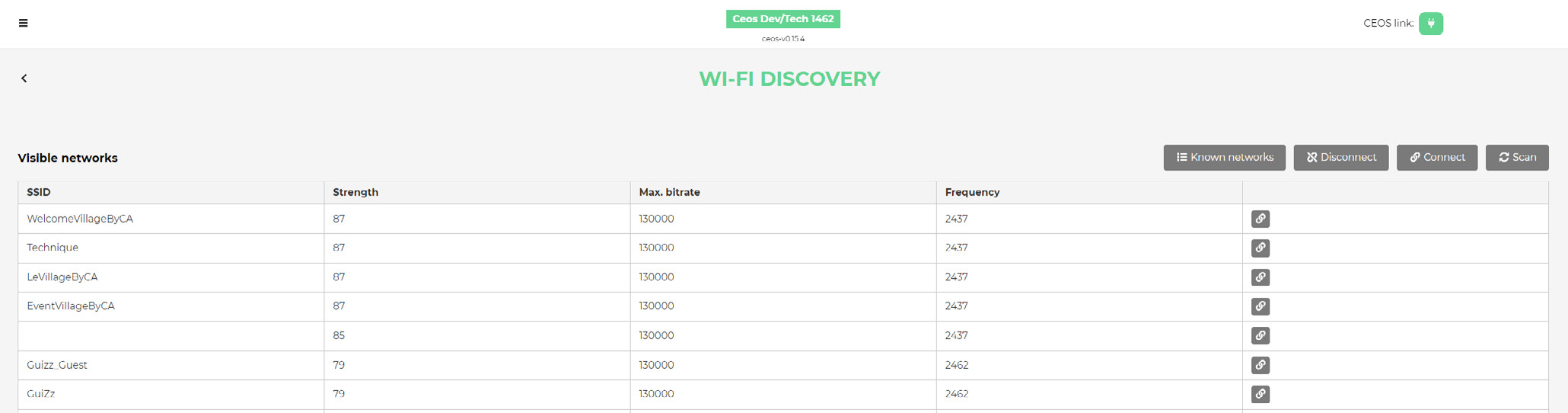The height and width of the screenshot is (413, 1568).
Task: Click the Strength column header
Action: coord(355,192)
